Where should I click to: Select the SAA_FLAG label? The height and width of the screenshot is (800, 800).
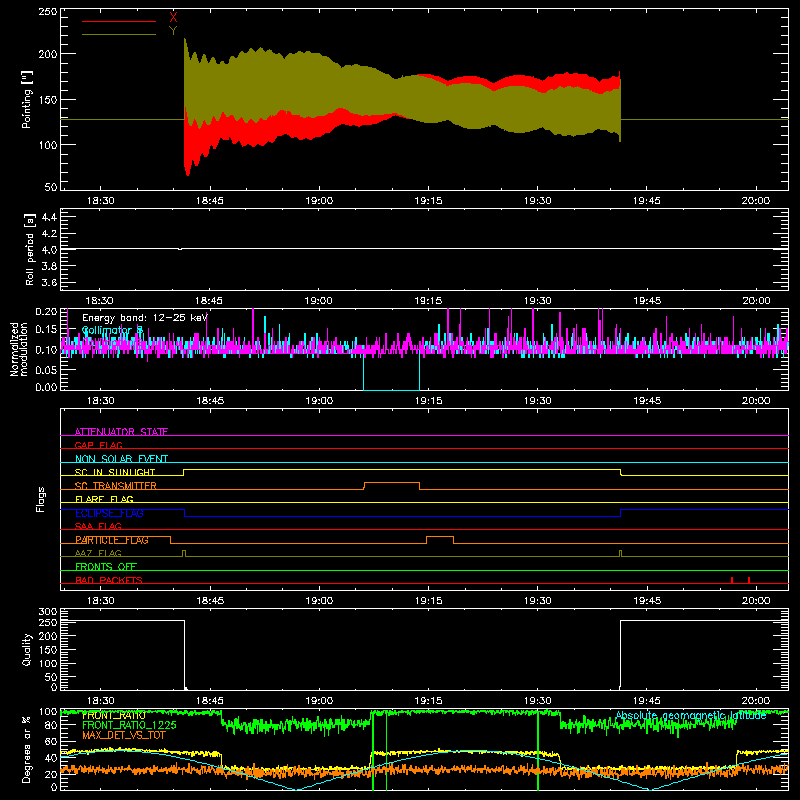(98, 526)
